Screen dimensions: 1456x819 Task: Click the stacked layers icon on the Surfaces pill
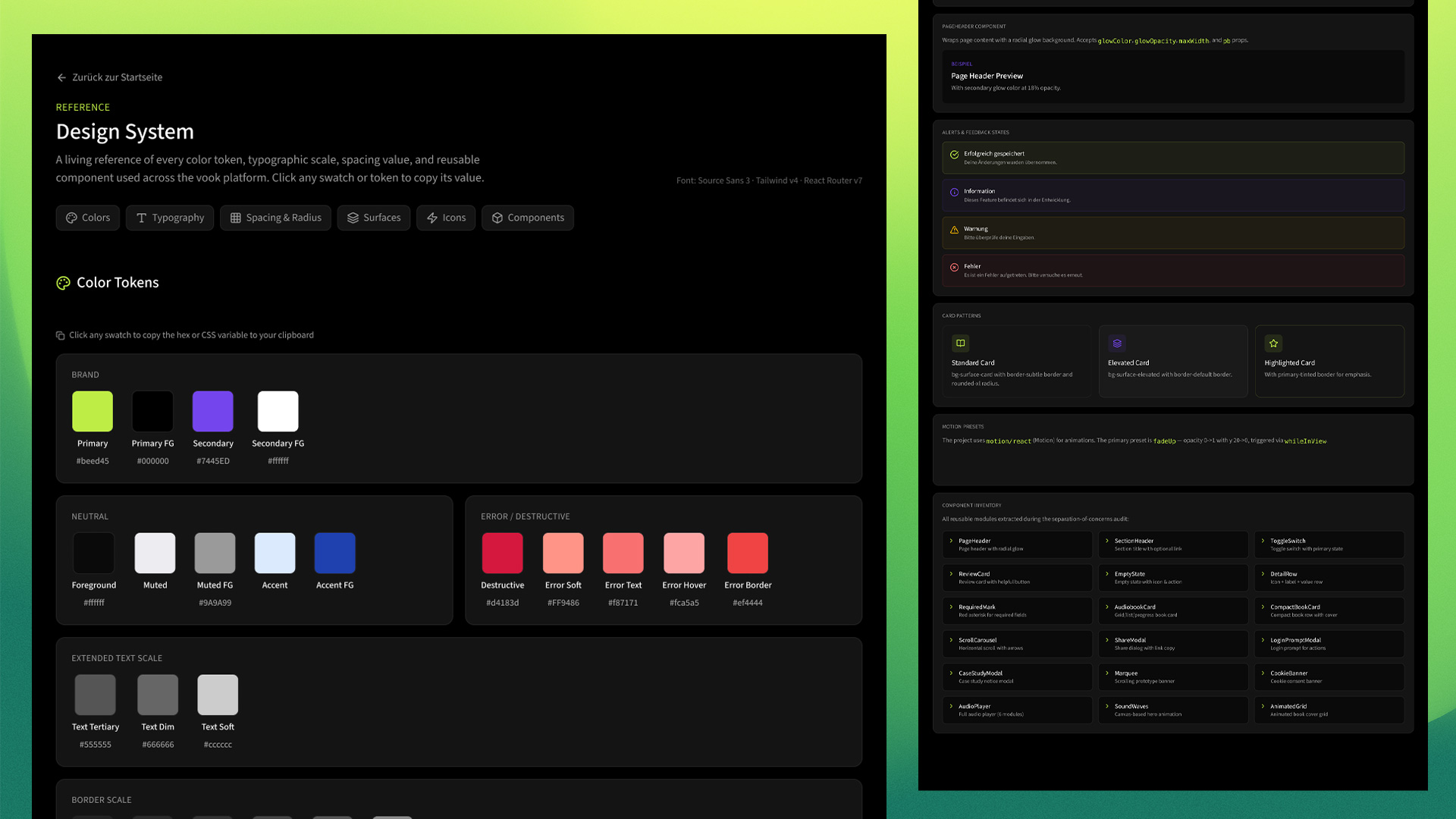(x=353, y=218)
